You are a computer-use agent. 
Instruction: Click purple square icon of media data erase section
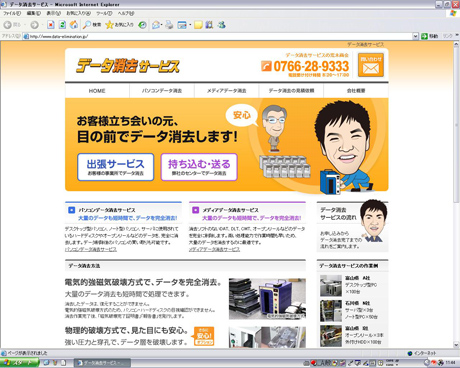pos(196,210)
